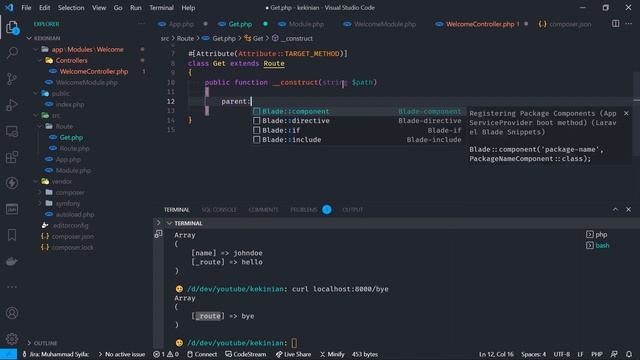Open Explorer views and more actions ellipsis

click(x=141, y=24)
